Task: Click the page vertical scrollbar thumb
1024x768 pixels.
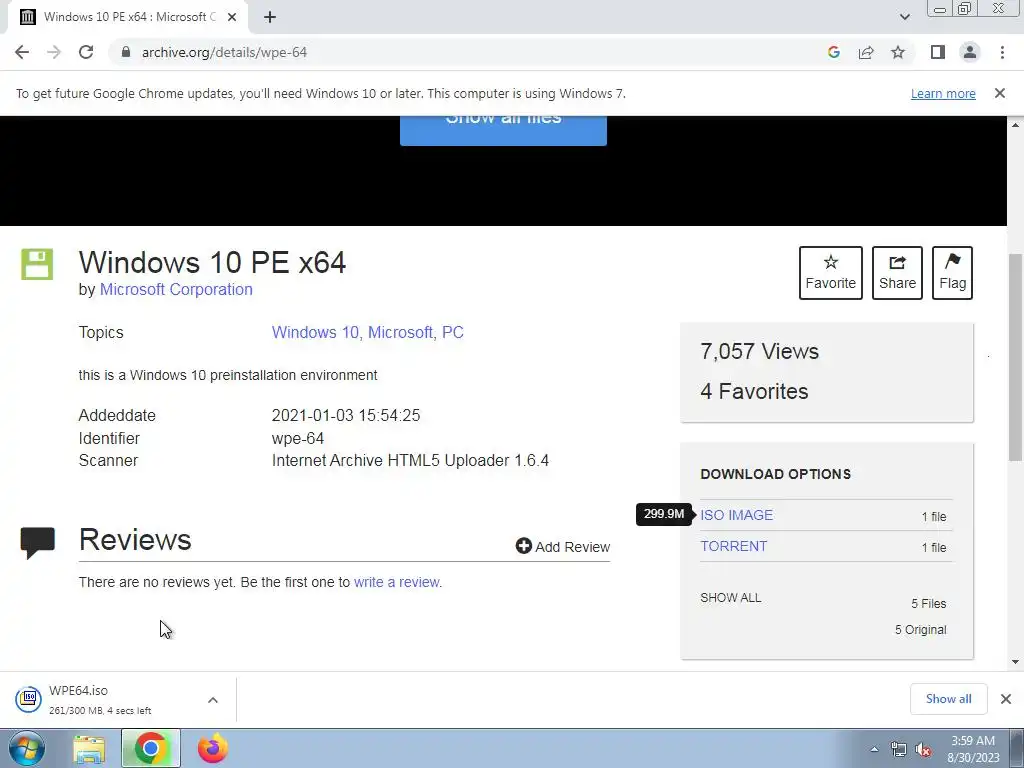Action: (x=1016, y=357)
